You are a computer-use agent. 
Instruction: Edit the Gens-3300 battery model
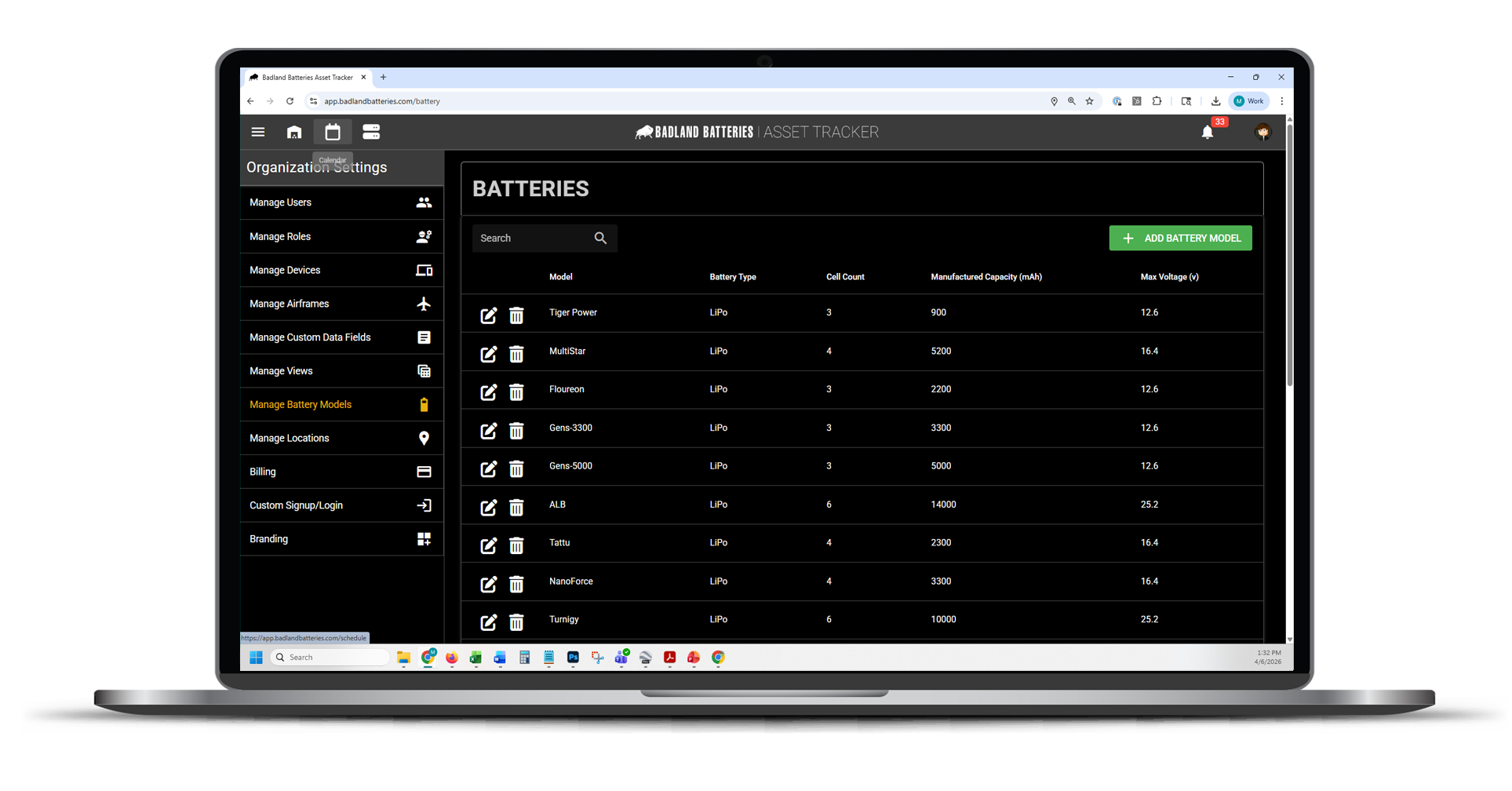488,430
